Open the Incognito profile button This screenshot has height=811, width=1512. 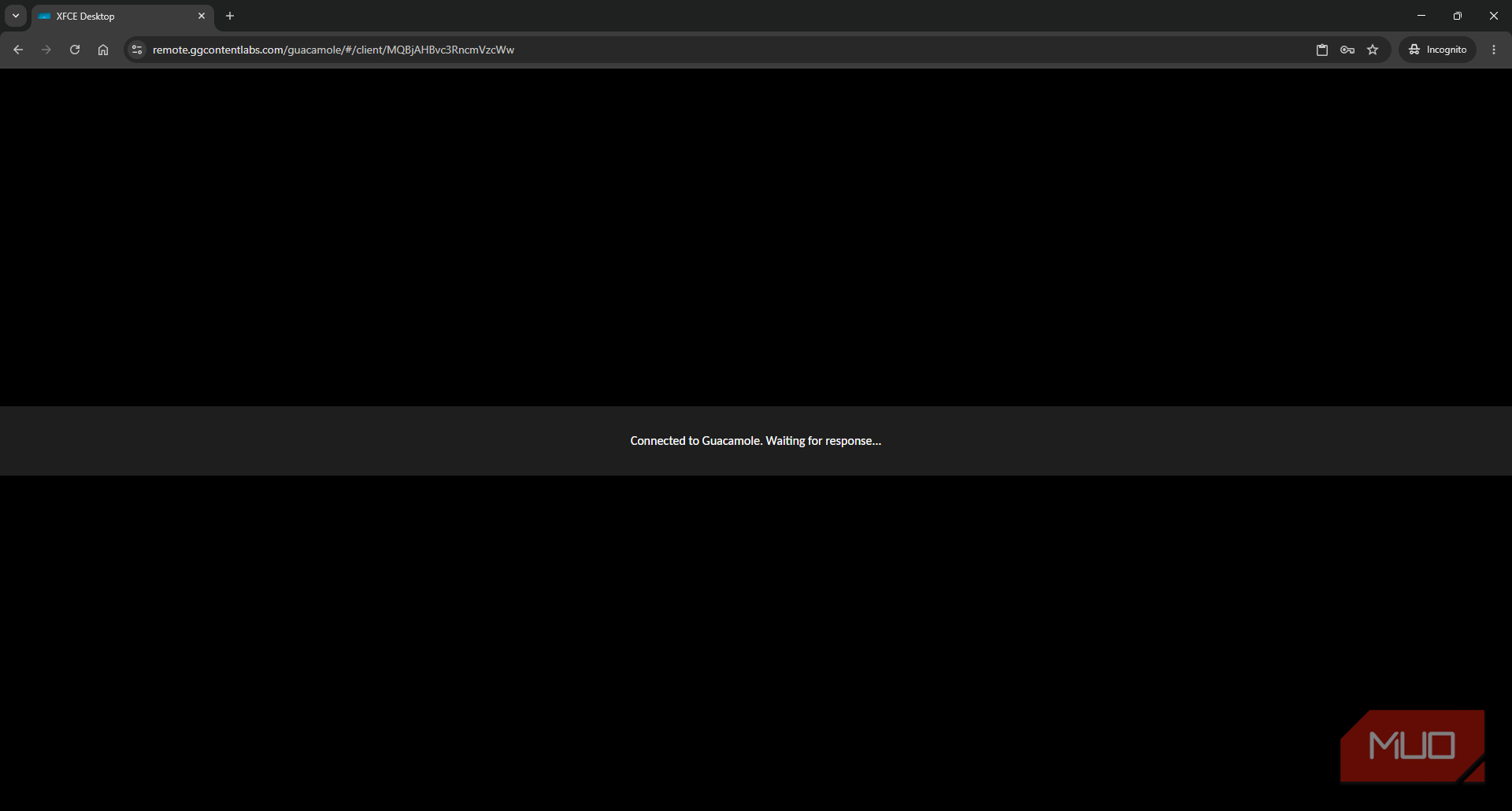click(1437, 50)
